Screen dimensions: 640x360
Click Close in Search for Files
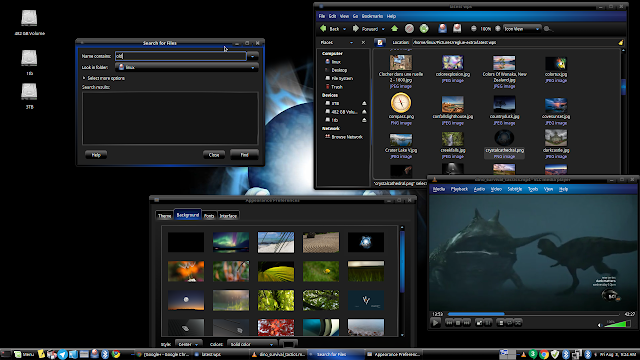pos(214,155)
